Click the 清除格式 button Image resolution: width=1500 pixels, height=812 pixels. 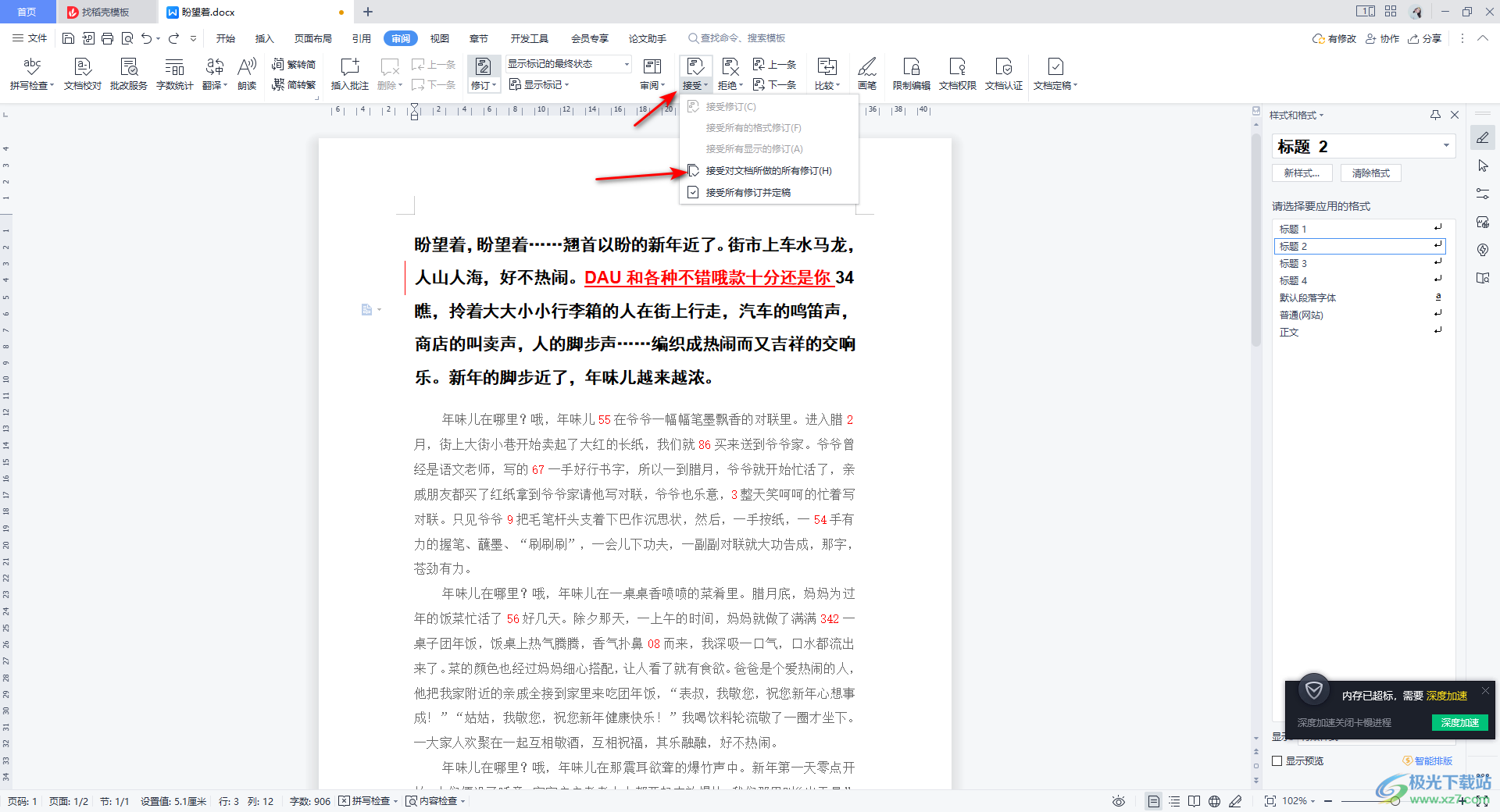1371,173
